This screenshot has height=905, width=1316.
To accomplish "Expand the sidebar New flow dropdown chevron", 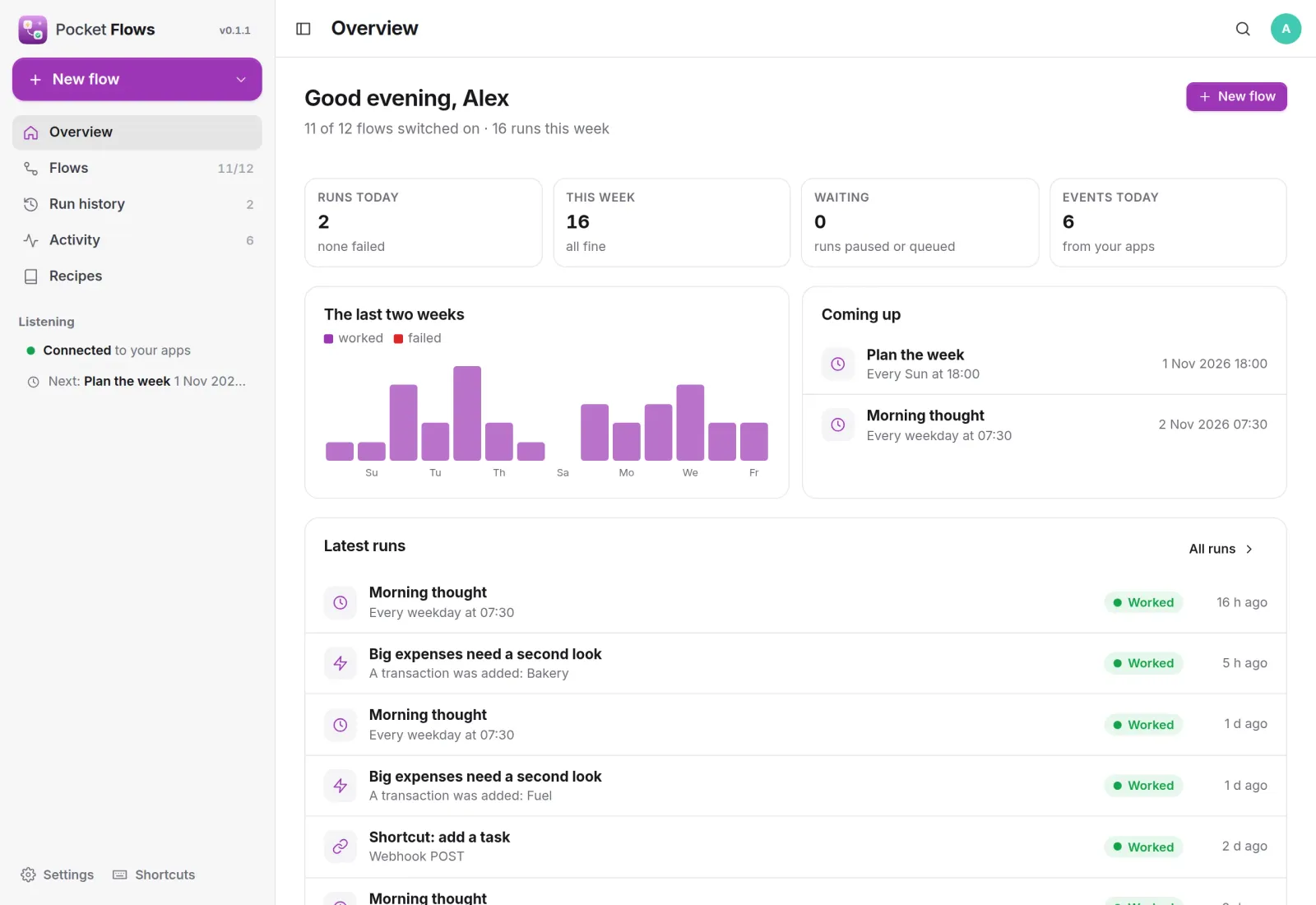I will [241, 80].
